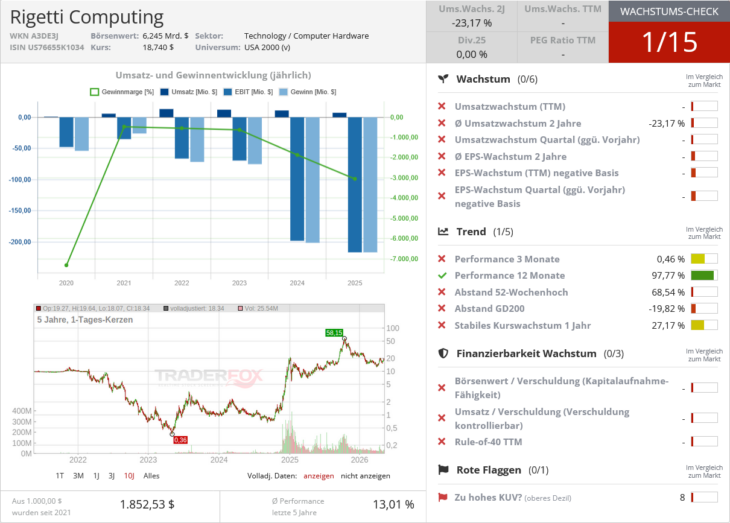Click the Div.25 metric cell

[x=472, y=47]
